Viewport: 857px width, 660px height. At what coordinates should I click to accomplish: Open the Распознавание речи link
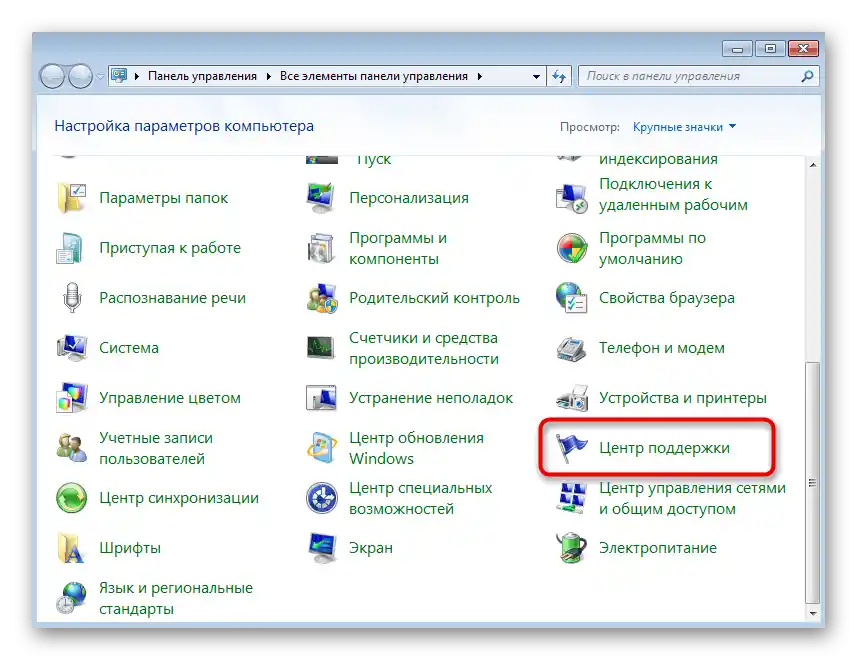pos(172,298)
